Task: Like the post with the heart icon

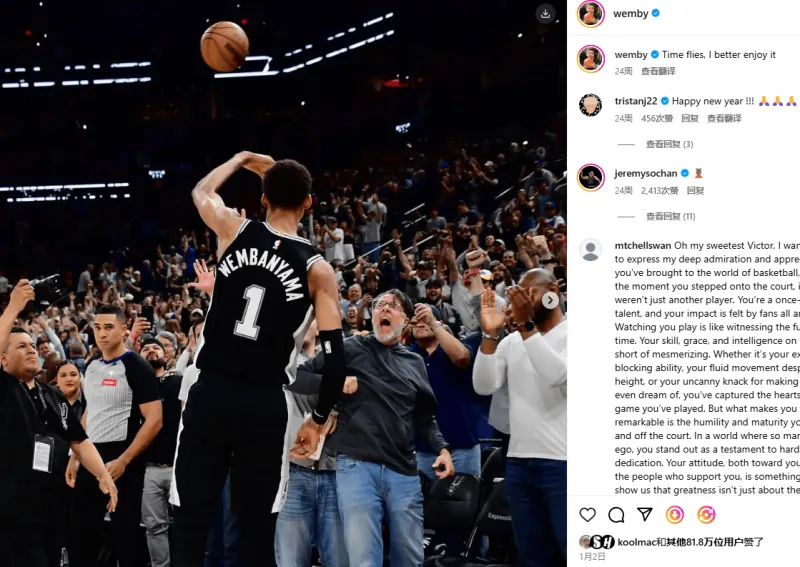Action: [587, 514]
